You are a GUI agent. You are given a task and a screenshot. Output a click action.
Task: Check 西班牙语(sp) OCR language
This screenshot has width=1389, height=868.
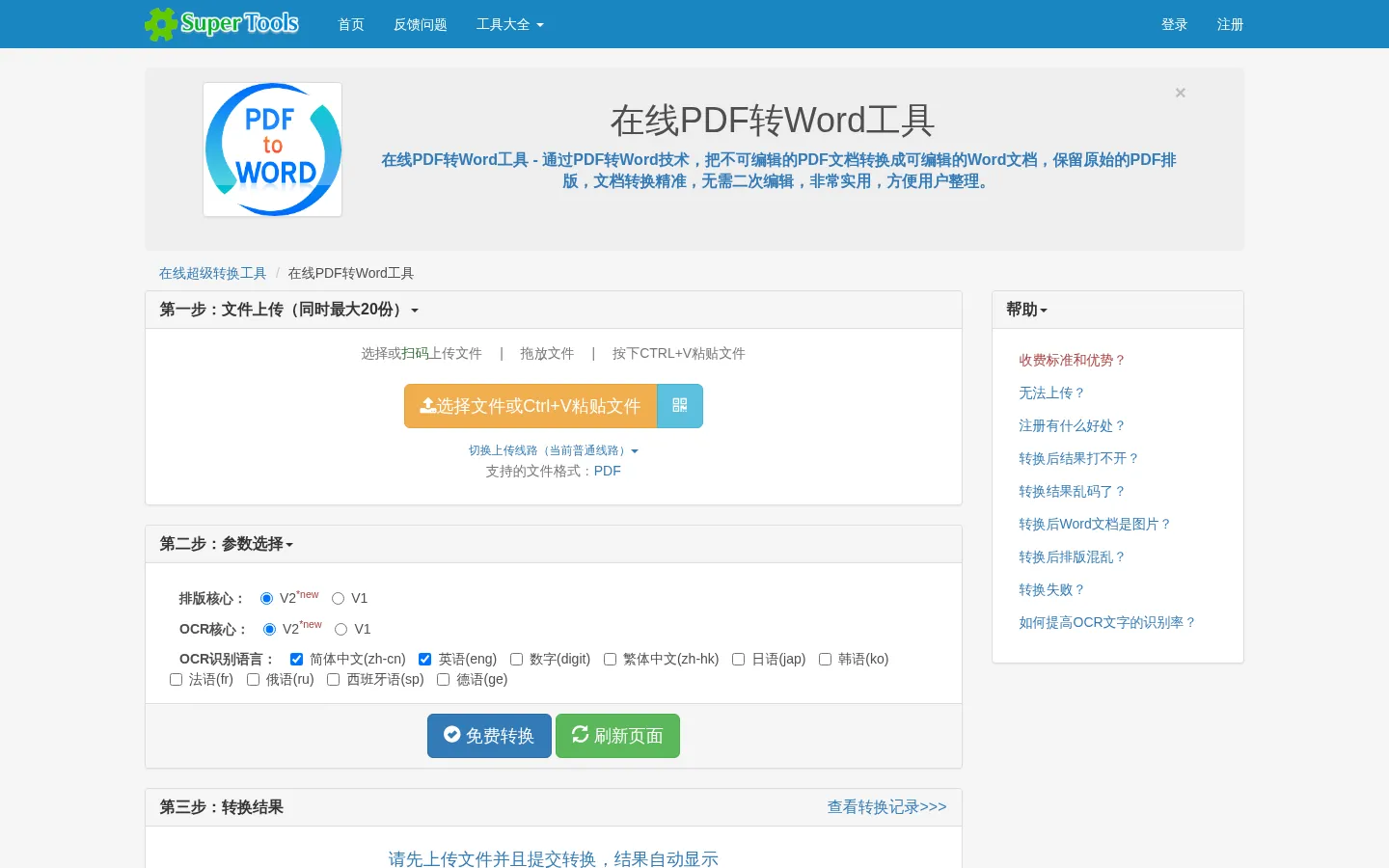[x=334, y=680]
